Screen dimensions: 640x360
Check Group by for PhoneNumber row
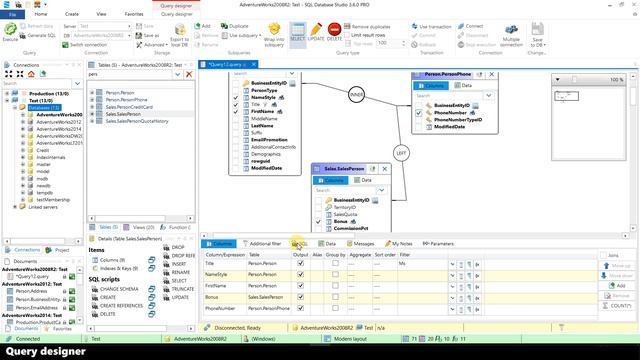(x=335, y=308)
